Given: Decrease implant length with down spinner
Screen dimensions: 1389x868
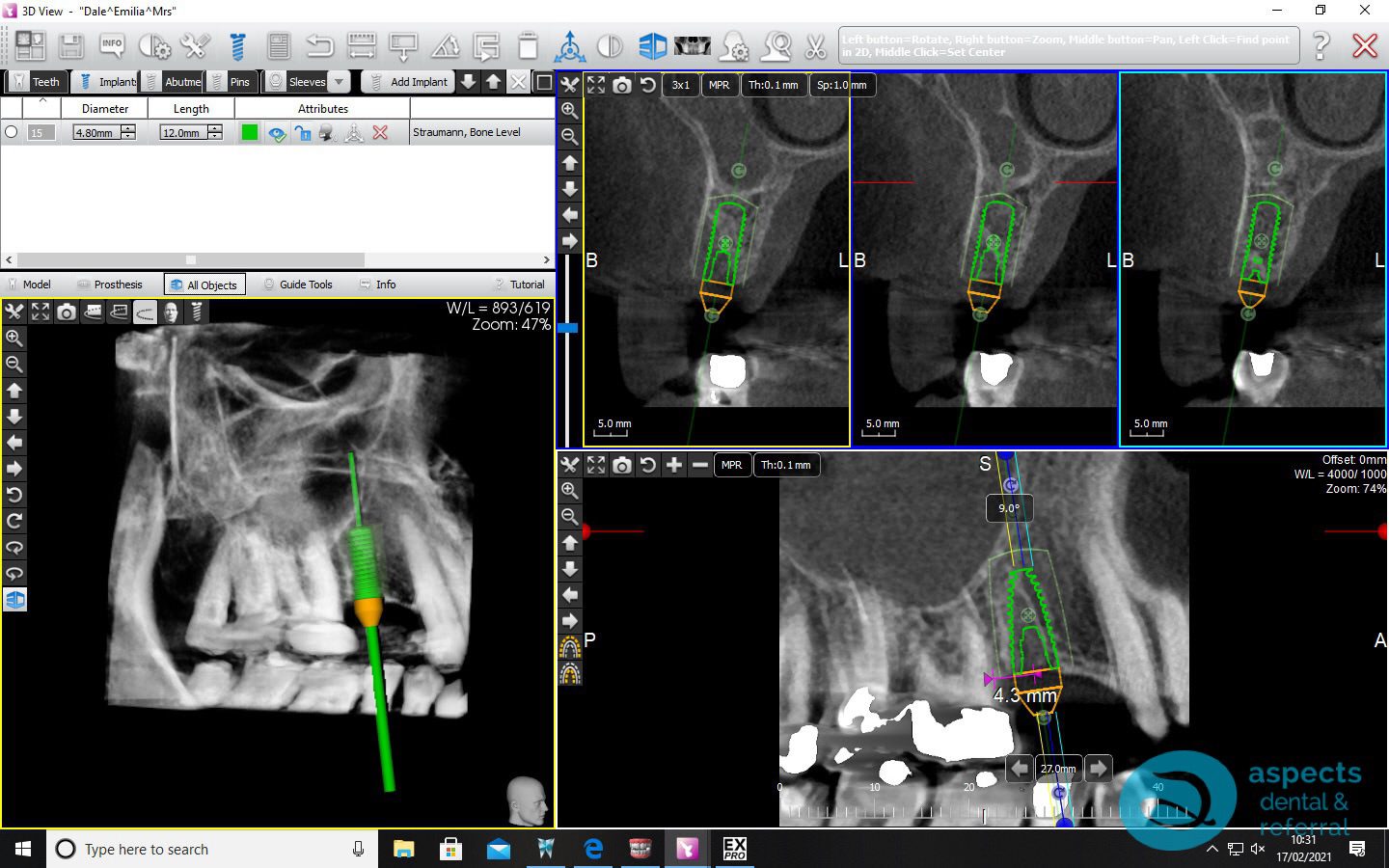Looking at the screenshot, I should pos(215,136).
